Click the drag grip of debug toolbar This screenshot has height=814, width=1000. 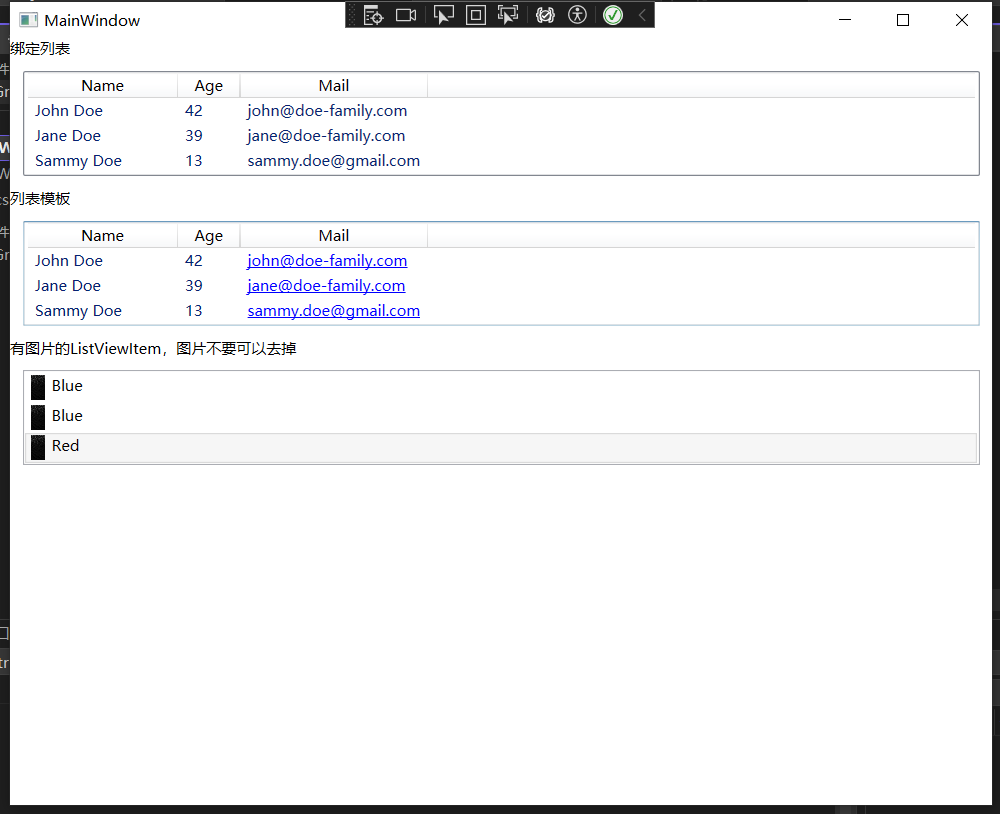351,15
